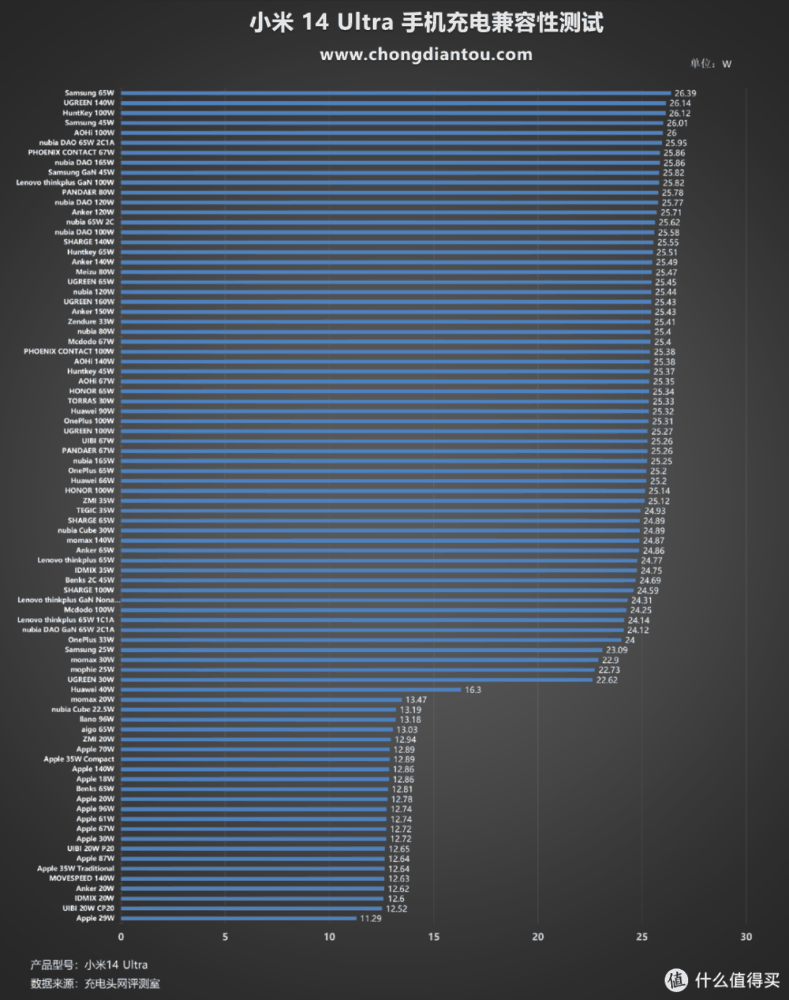Screen dimensions: 789x1000
Task: Select the Samsung 65W bar label
Action: [92, 93]
